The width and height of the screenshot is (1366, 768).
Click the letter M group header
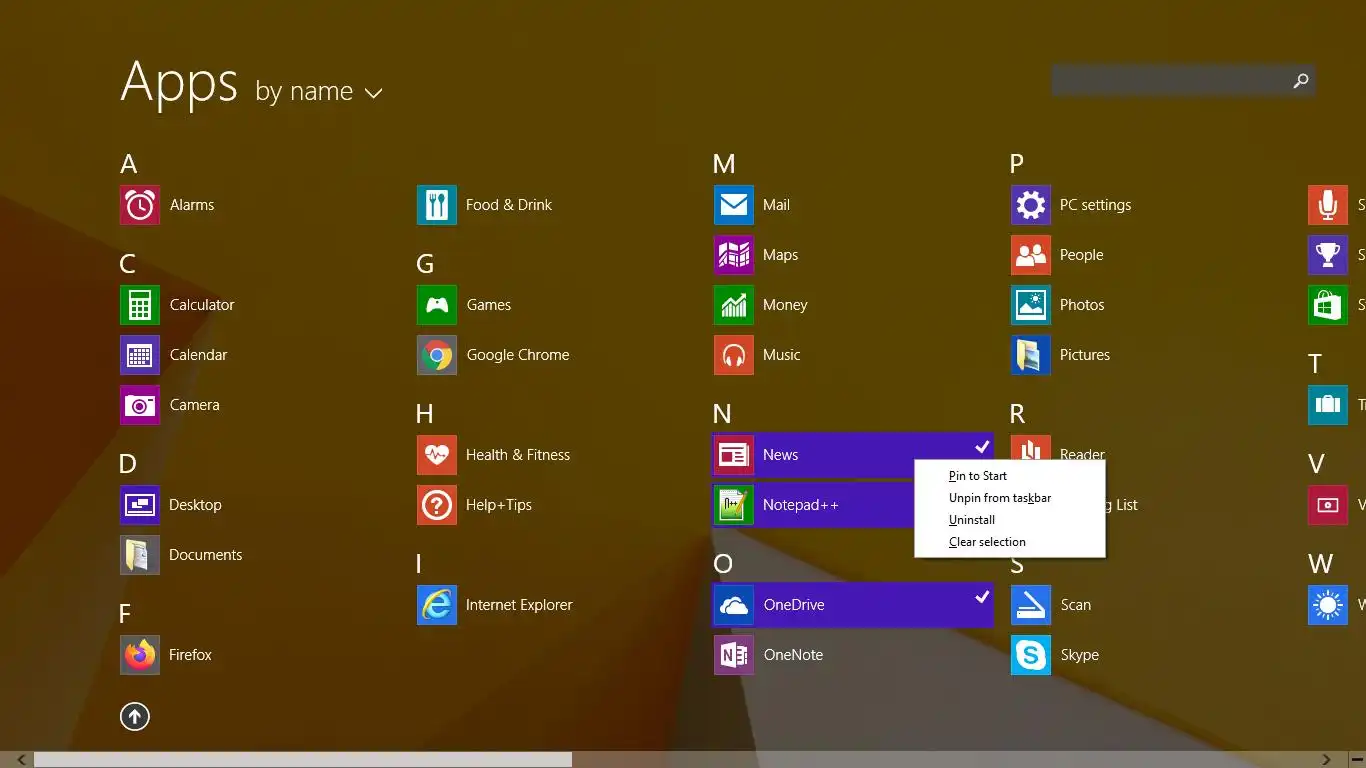[x=724, y=164]
